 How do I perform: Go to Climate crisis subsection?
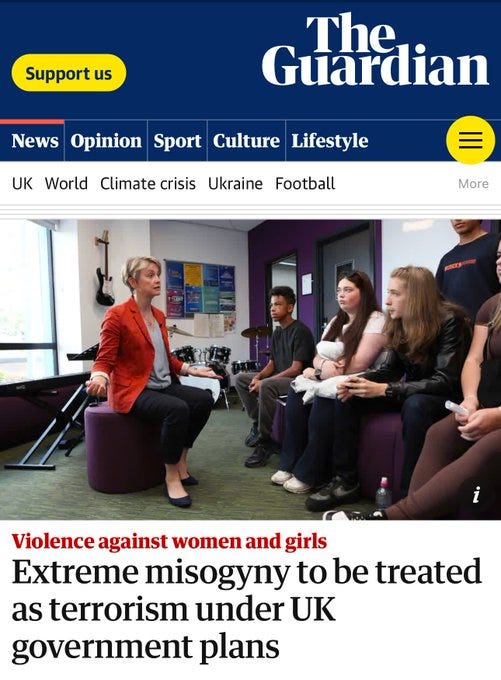tap(147, 183)
